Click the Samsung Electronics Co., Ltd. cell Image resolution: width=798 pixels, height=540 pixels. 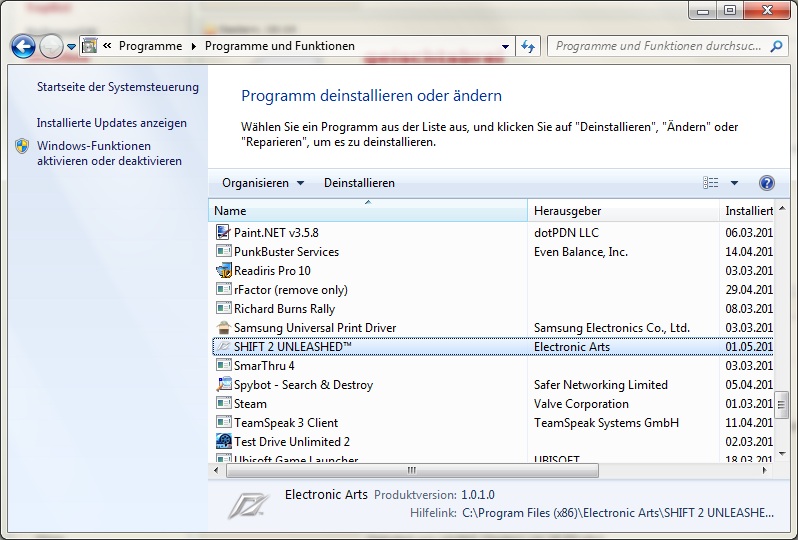612,327
